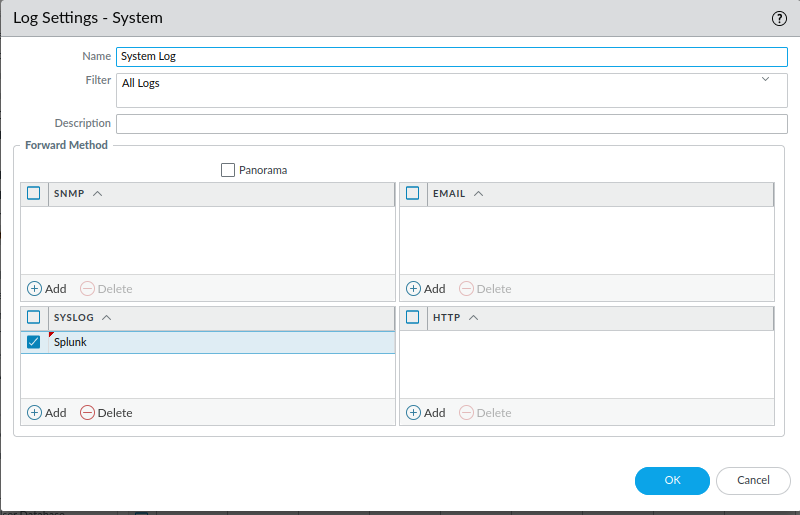
Task: Tick the SNMP header select-all checkbox
Action: coord(34,193)
